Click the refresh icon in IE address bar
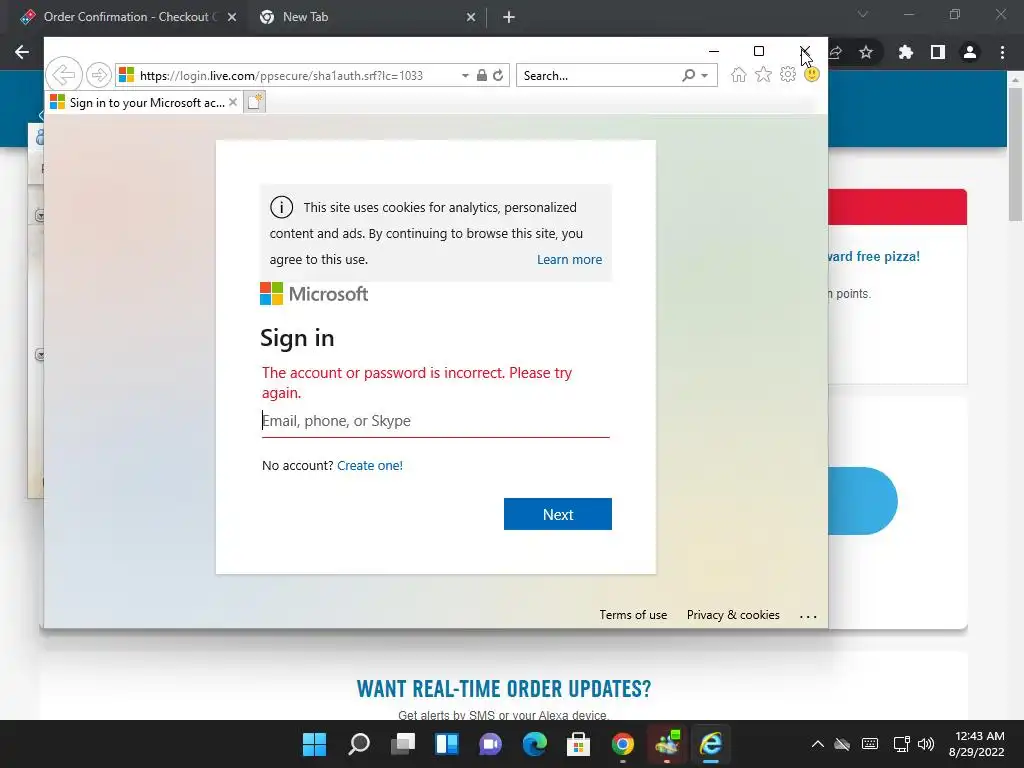 pyautogui.click(x=498, y=75)
